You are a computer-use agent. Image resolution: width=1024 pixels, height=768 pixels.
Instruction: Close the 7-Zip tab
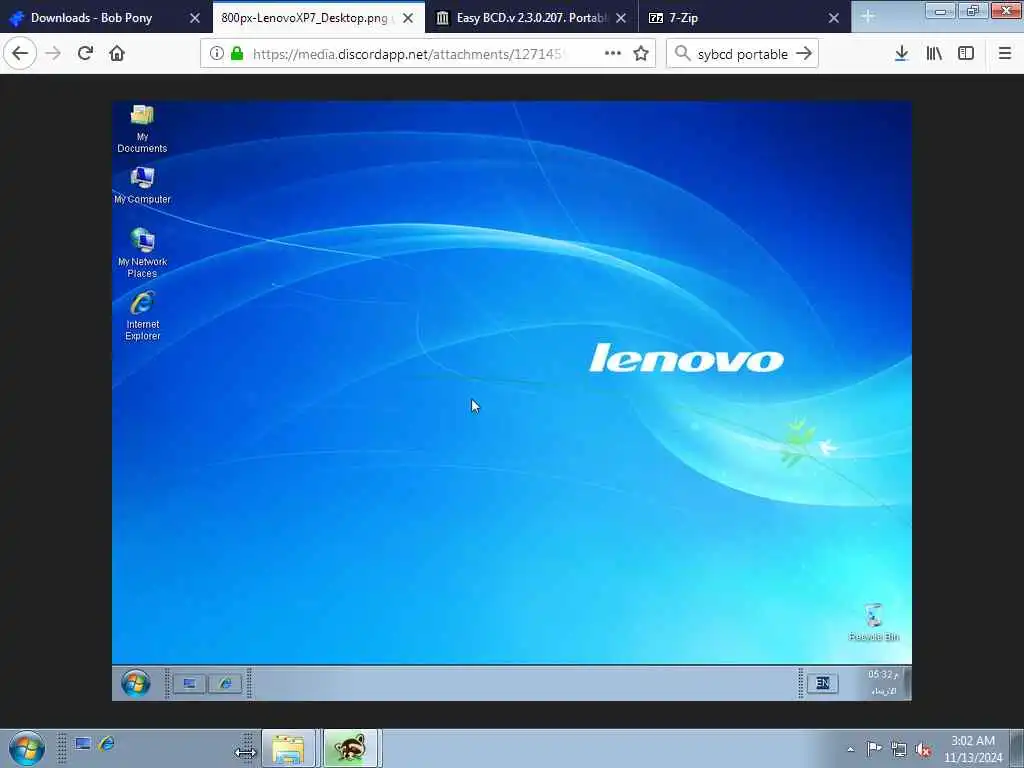[x=834, y=18]
